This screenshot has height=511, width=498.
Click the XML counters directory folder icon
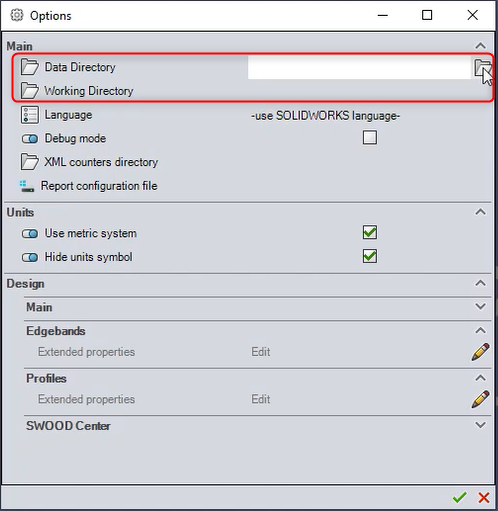[30, 162]
